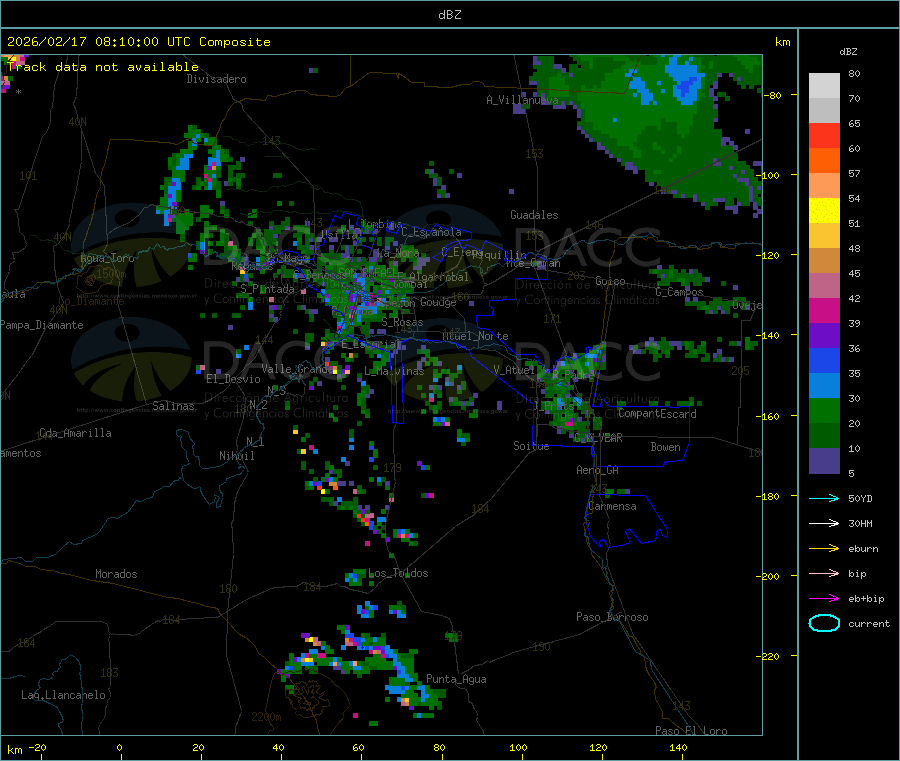Viewport: 900px width, 761px height.
Task: Click the 'Paso_Barroso' map label
Action: coord(612,617)
